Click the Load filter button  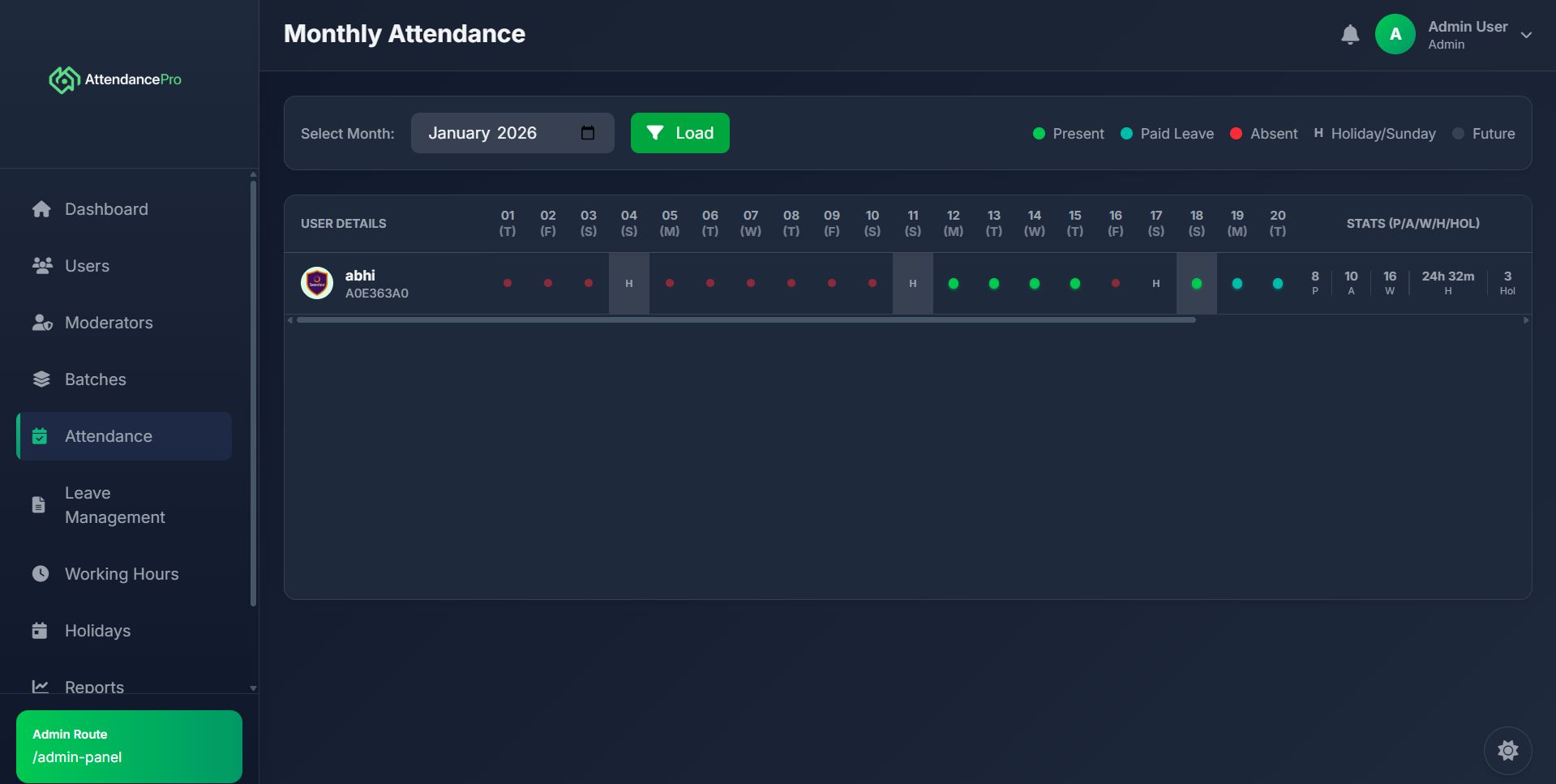pyautogui.click(x=679, y=133)
